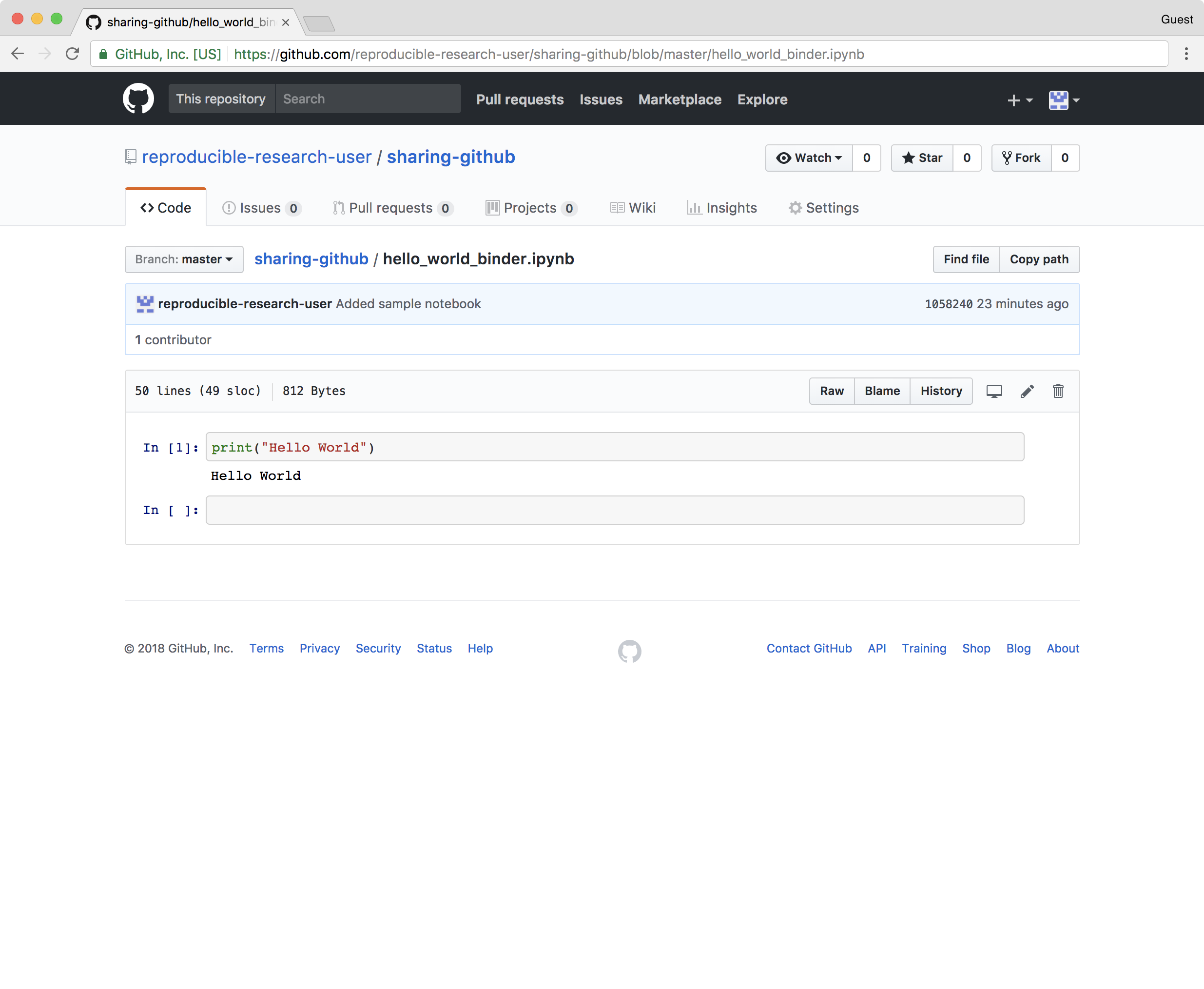Click the Pull requests menu item
This screenshot has height=989, width=1204.
[x=520, y=99]
